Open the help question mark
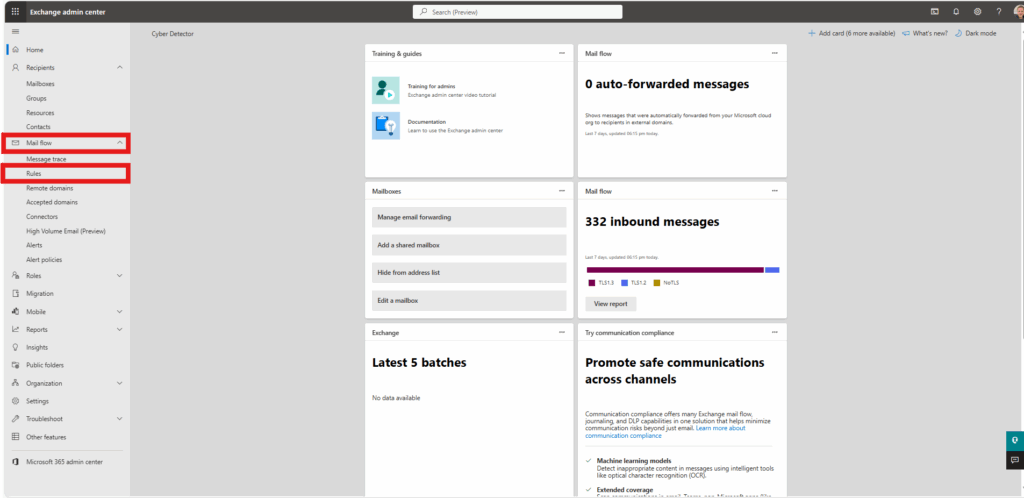This screenshot has height=498, width=1024. tap(999, 12)
